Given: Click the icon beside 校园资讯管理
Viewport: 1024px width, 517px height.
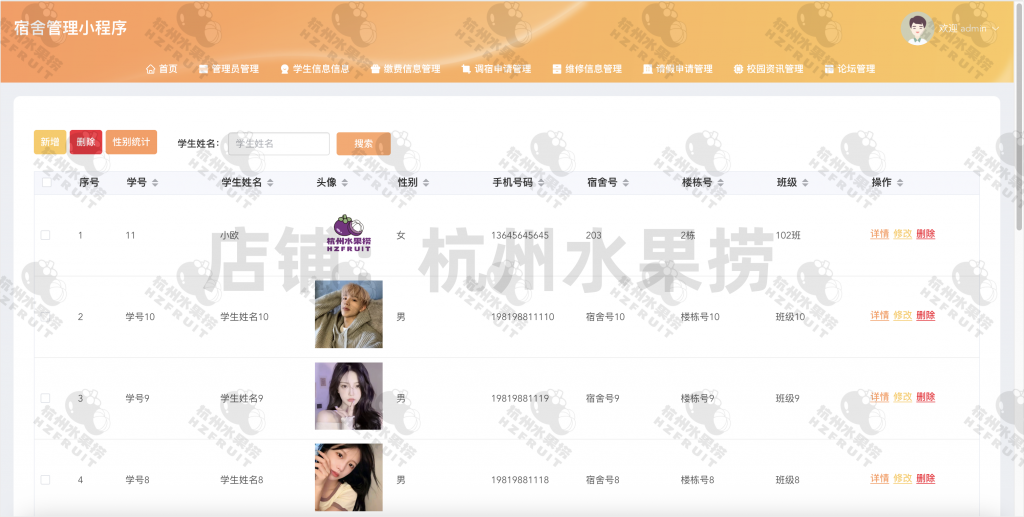Looking at the screenshot, I should pos(739,69).
